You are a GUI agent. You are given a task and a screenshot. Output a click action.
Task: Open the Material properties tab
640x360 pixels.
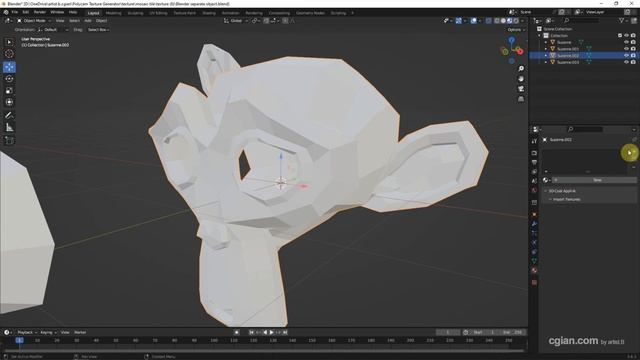(x=534, y=271)
